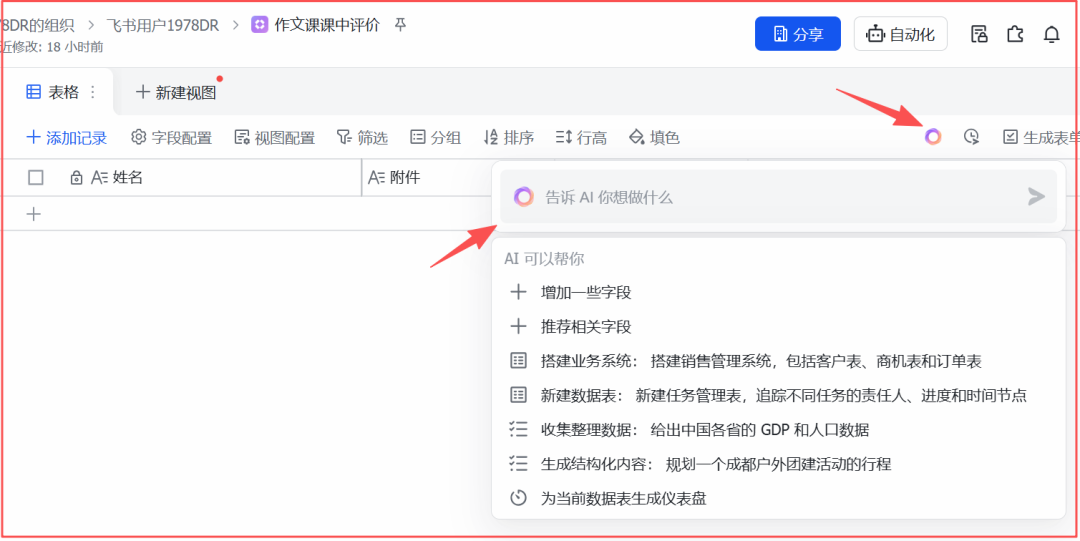Add a new row with the plus icon
Screen dimensions: 1080x541
click(33, 214)
